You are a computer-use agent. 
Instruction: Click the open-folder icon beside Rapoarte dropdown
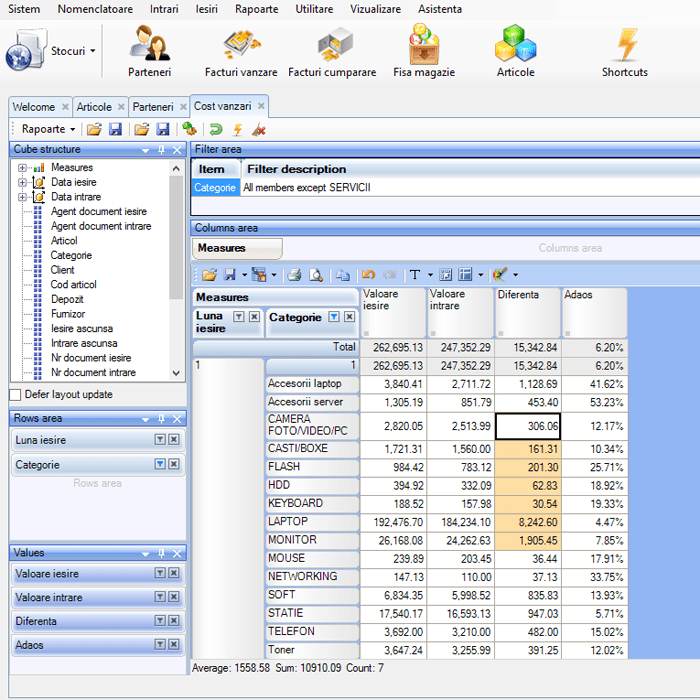tap(94, 129)
